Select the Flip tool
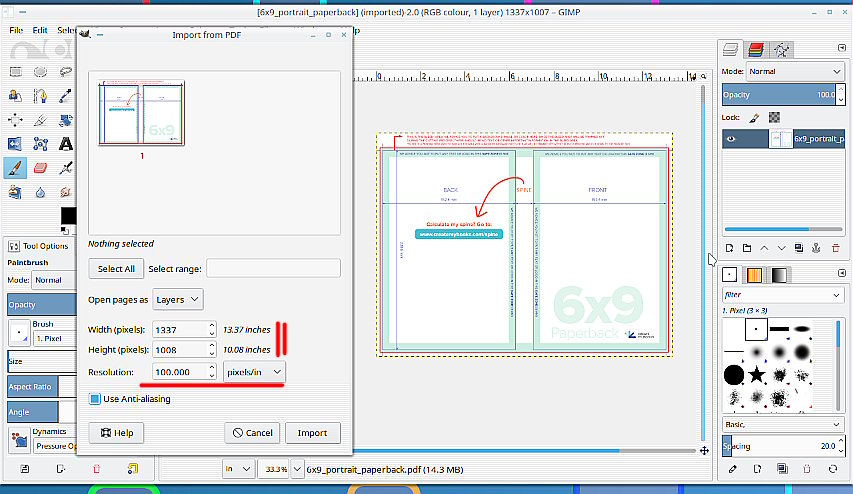Screen dimensions: 853x494 [x=15, y=144]
